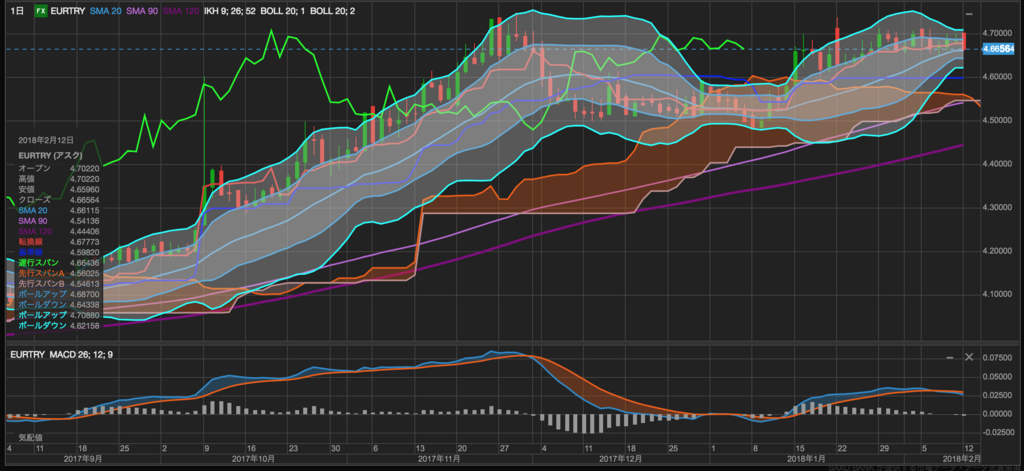Image resolution: width=1024 pixels, height=471 pixels.
Task: Click the SMA 120 indicator header label
Action: [182, 11]
